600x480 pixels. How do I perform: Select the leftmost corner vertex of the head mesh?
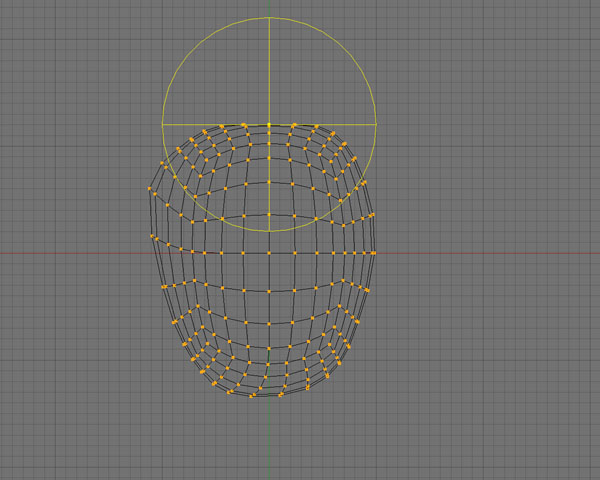150,188
